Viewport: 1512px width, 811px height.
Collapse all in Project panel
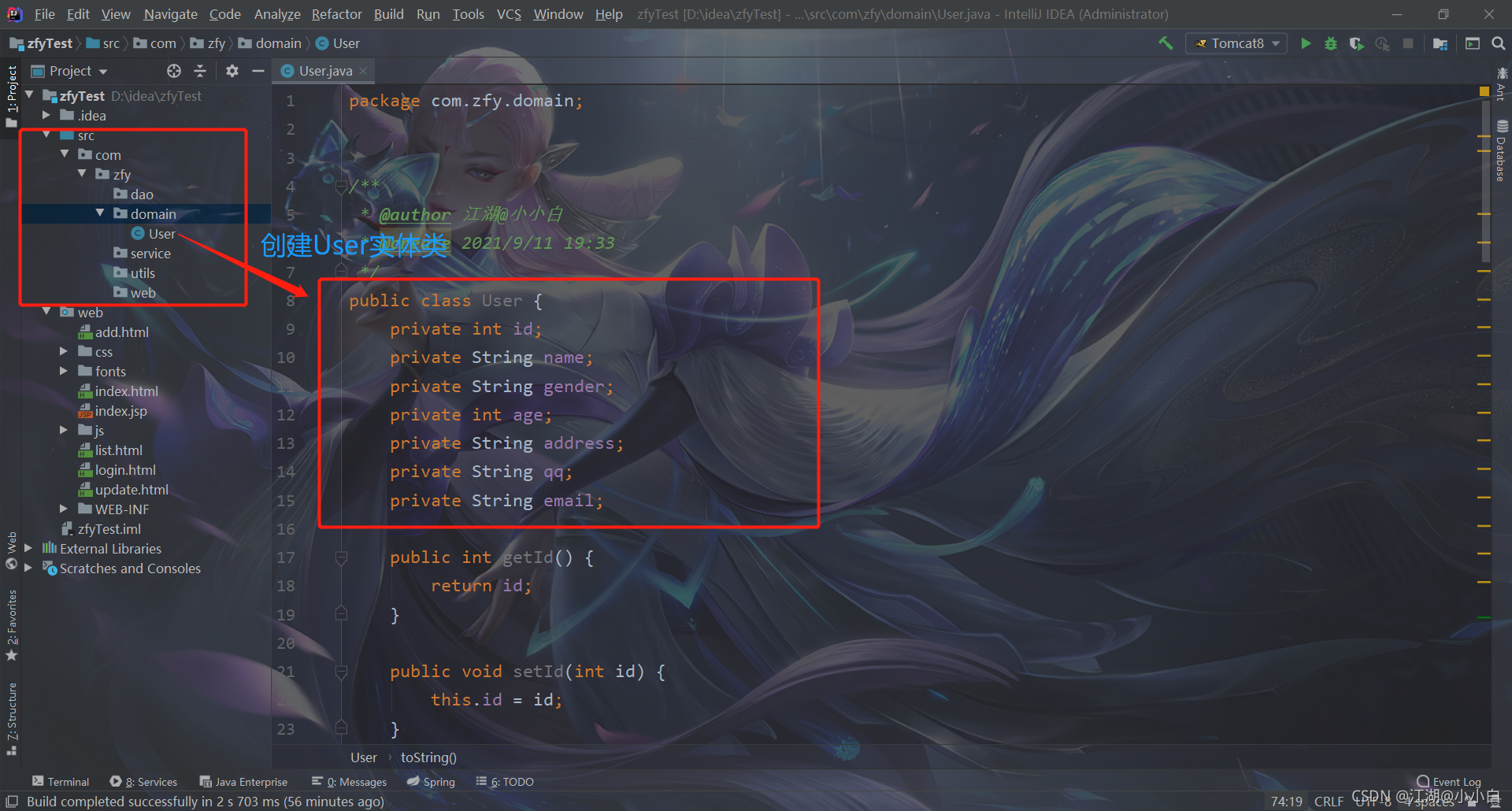click(200, 71)
